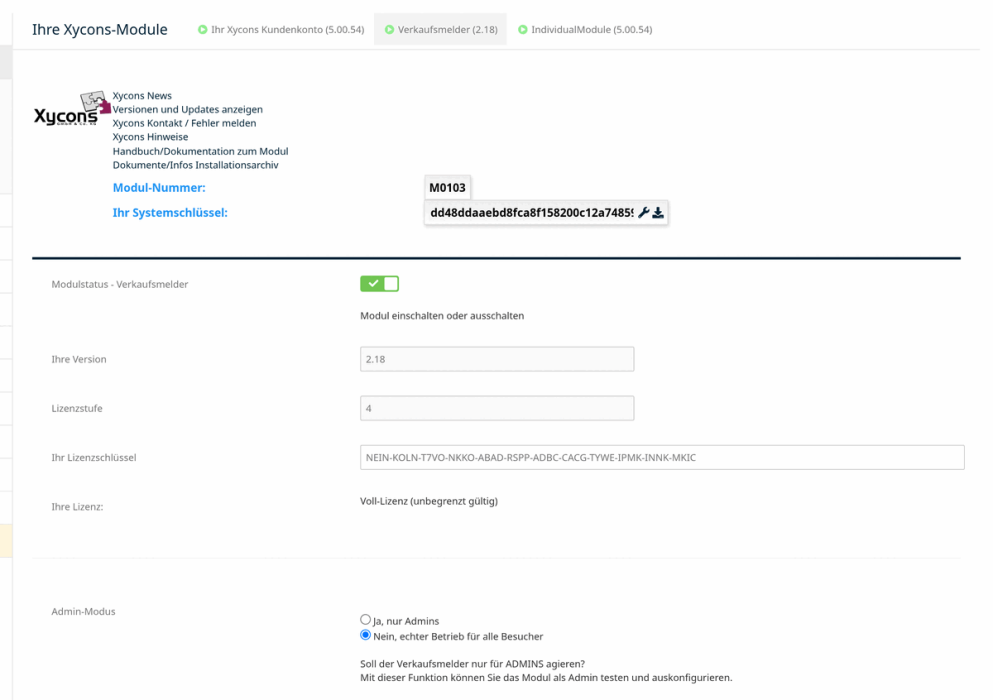Open the IndividualModule (5.00.54) tab
Viewport: 993px width, 700px height.
pyautogui.click(x=585, y=29)
